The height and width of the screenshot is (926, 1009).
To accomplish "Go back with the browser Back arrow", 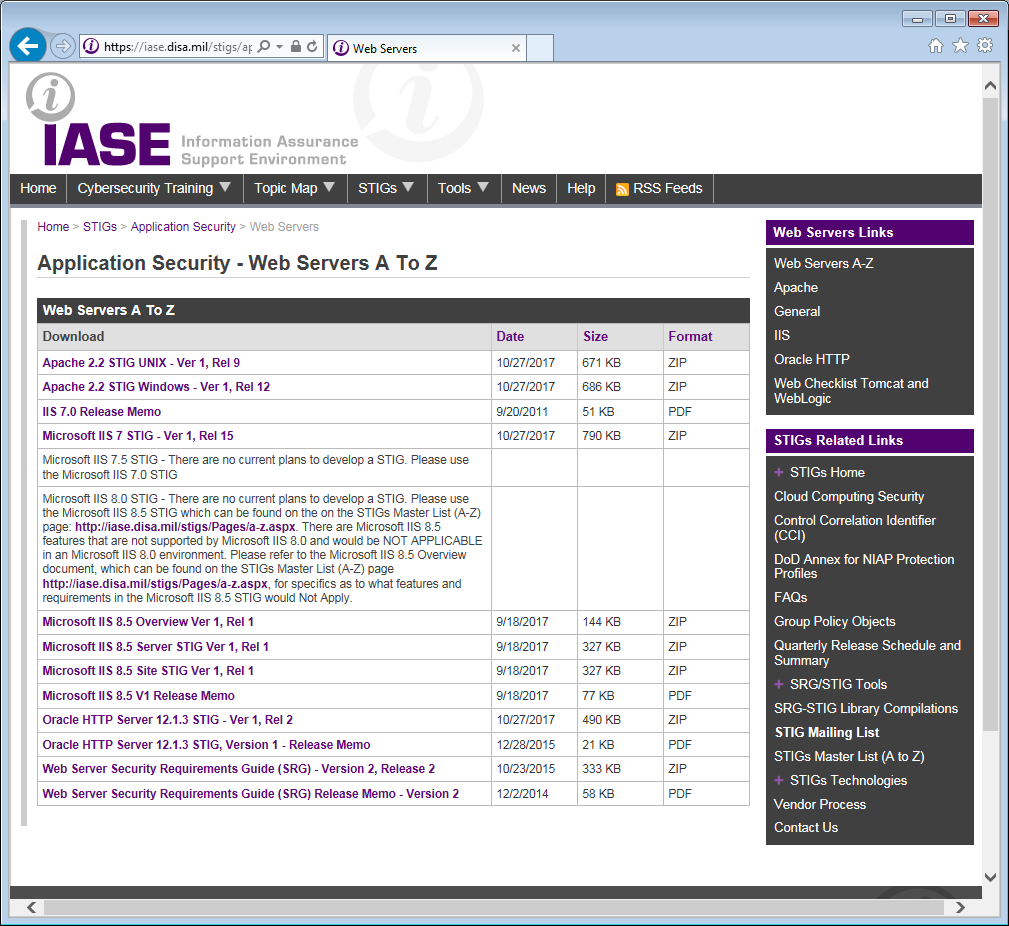I will click(28, 46).
